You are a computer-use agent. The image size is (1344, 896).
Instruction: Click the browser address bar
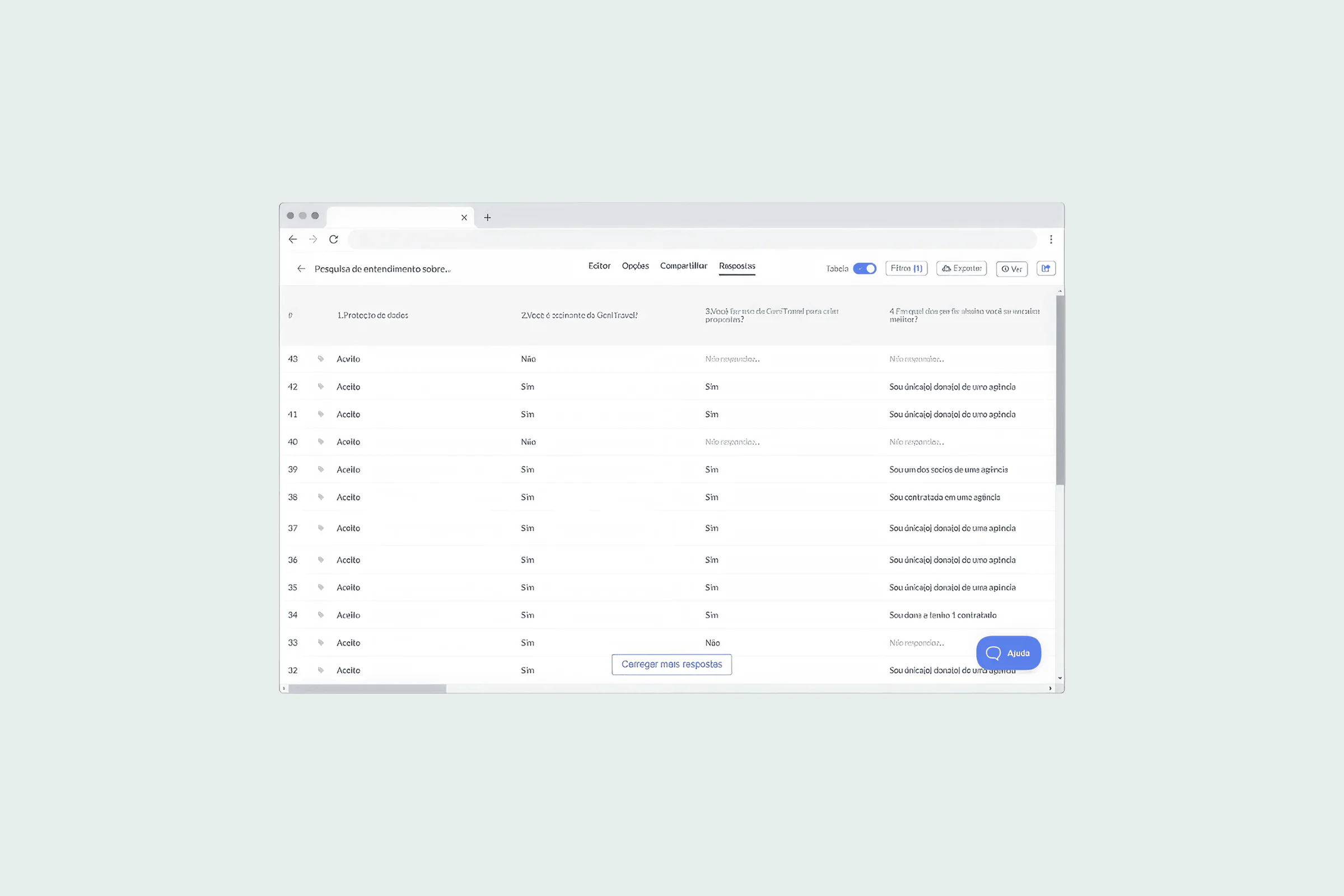(692, 240)
